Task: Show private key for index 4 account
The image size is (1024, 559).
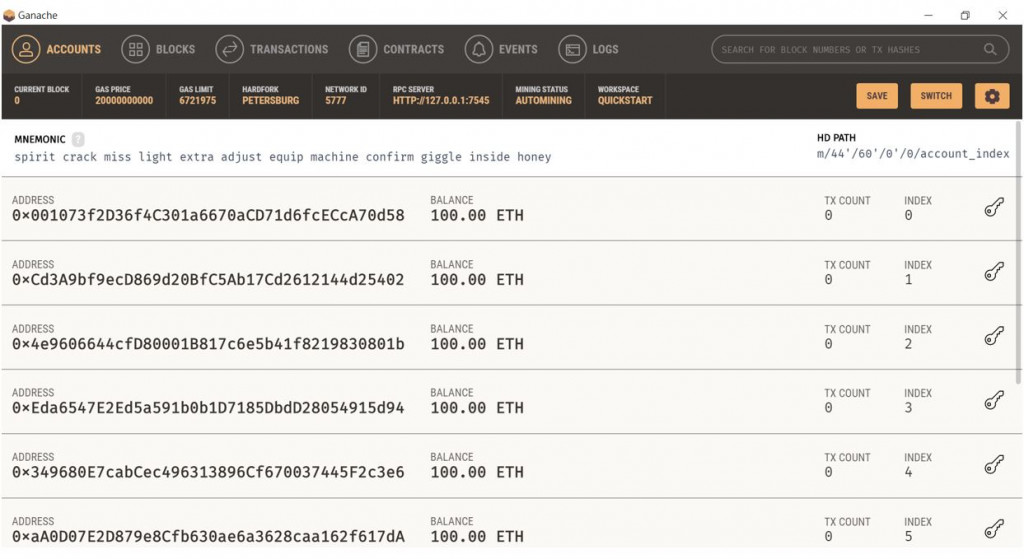Action: pyautogui.click(x=994, y=464)
